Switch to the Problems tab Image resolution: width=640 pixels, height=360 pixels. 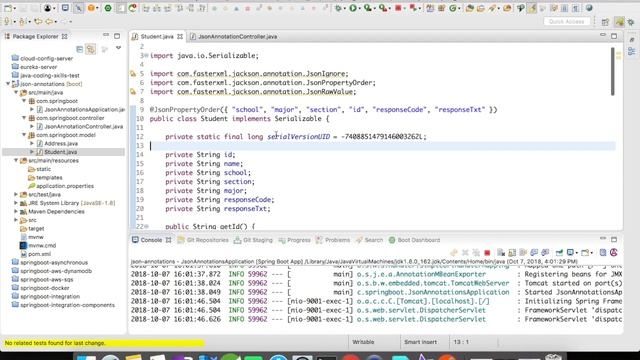click(333, 240)
